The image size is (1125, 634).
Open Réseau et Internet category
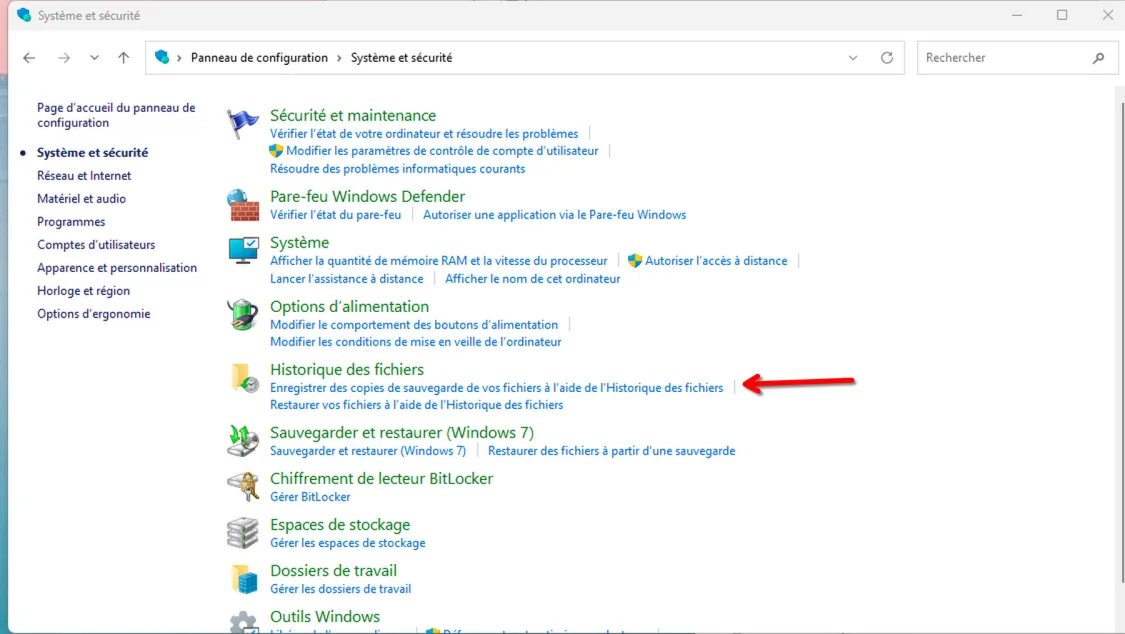coord(84,176)
